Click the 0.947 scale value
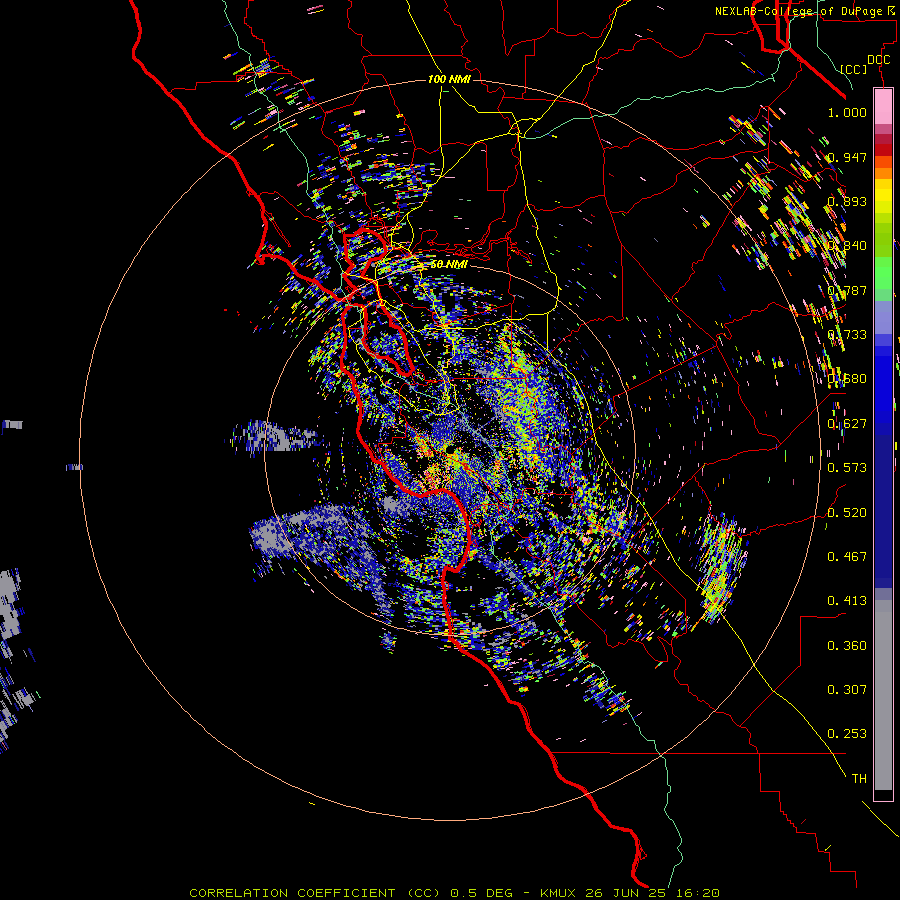The image size is (900, 900). coord(847,157)
